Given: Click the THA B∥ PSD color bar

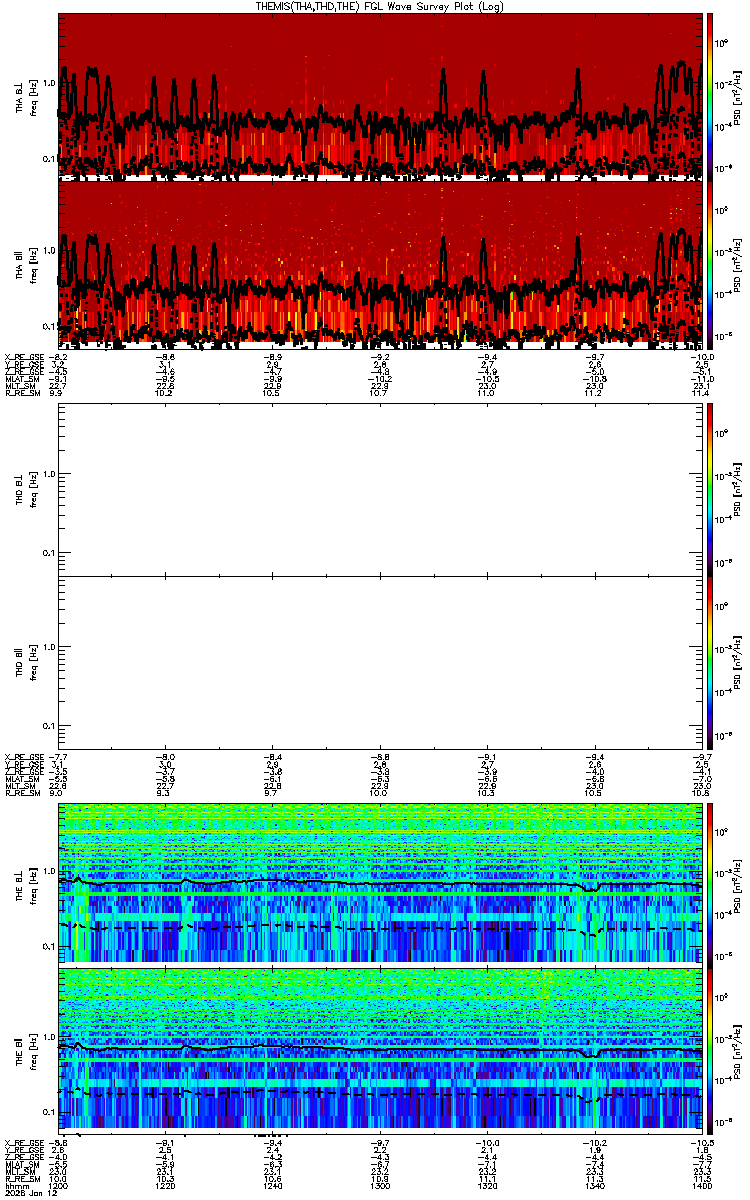Looking at the screenshot, I should point(711,263).
